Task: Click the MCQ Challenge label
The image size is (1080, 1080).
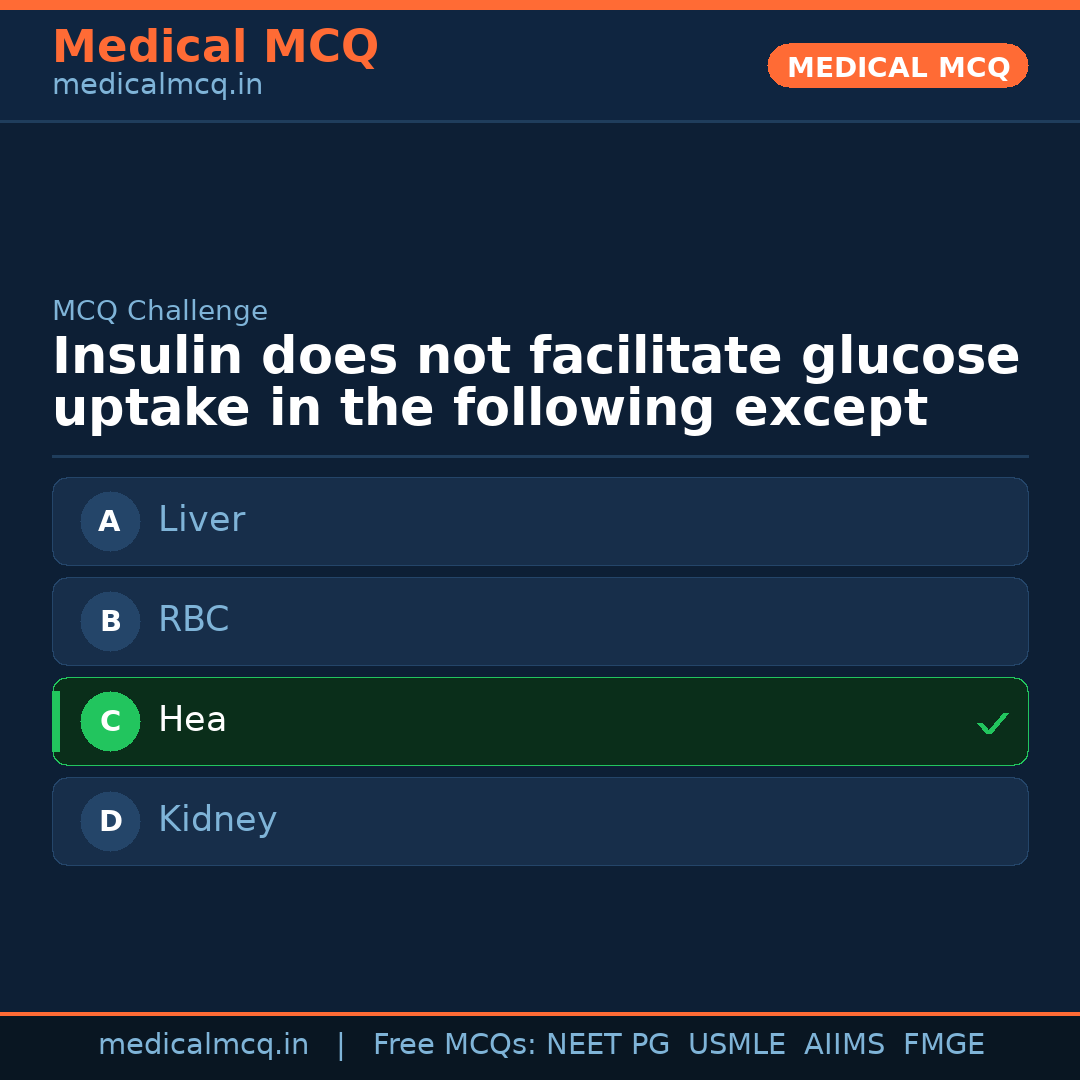Action: tap(160, 311)
